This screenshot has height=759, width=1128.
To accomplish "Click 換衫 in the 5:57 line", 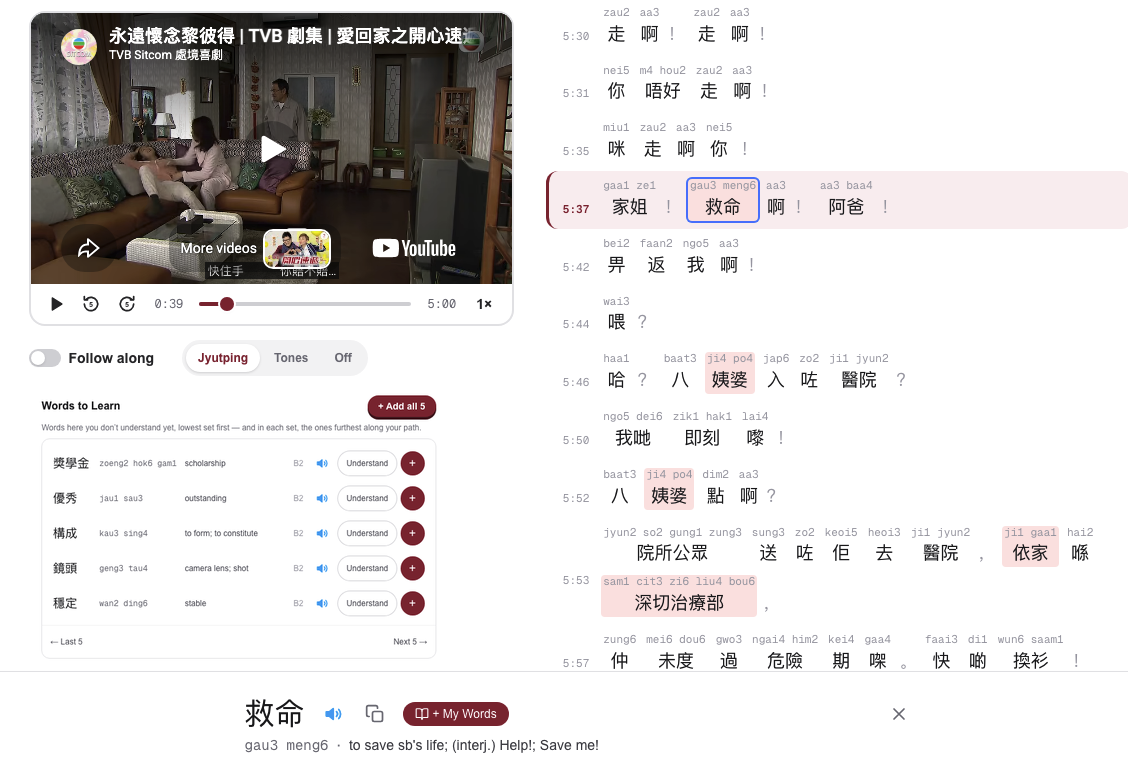I will (x=1030, y=660).
